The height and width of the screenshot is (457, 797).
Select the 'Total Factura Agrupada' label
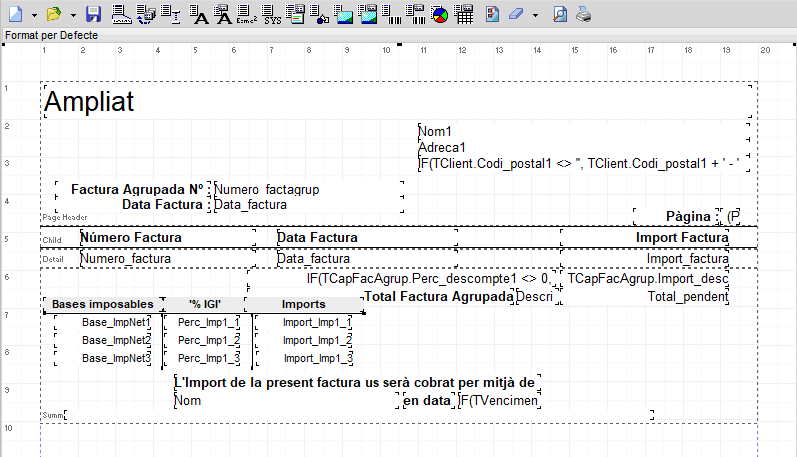click(439, 296)
